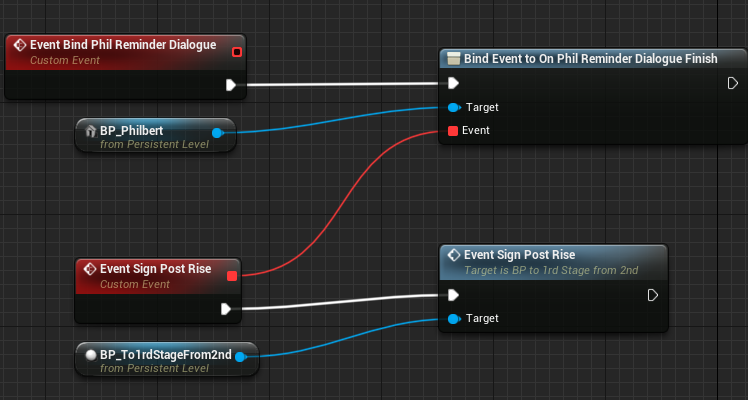The width and height of the screenshot is (748, 400).
Task: Click 'Target is BP to 1rd Stage from 2nd' subtitle
Action: 551,270
